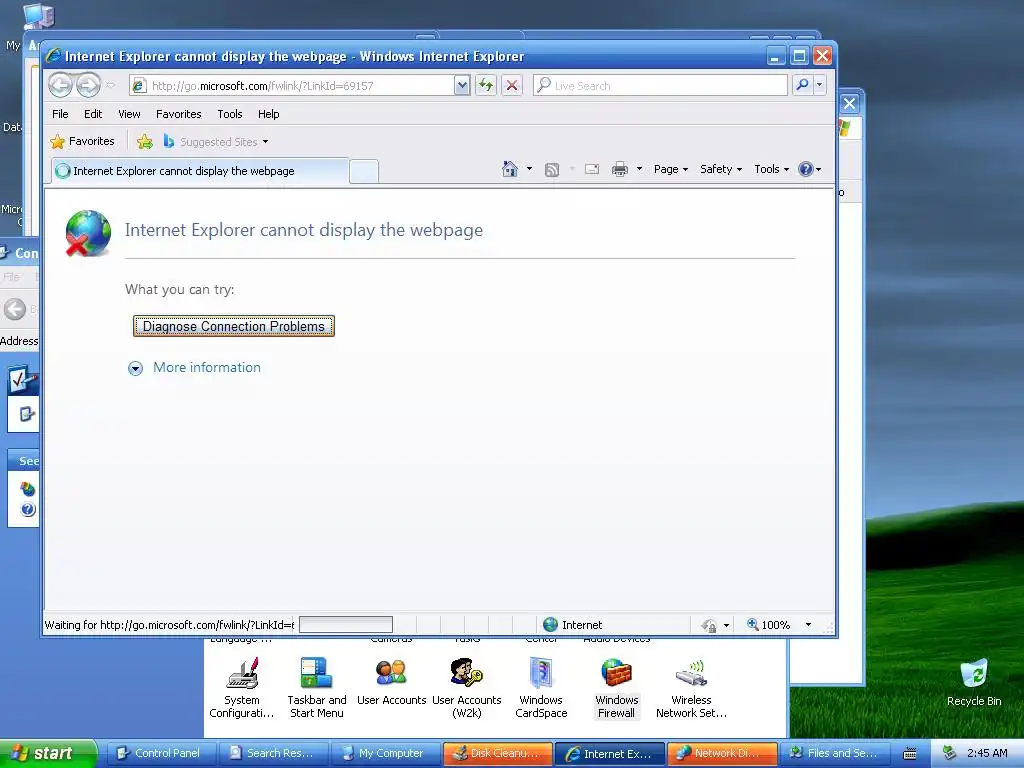The width and height of the screenshot is (1024, 768).
Task: Click the protected mode status icon
Action: (x=709, y=626)
